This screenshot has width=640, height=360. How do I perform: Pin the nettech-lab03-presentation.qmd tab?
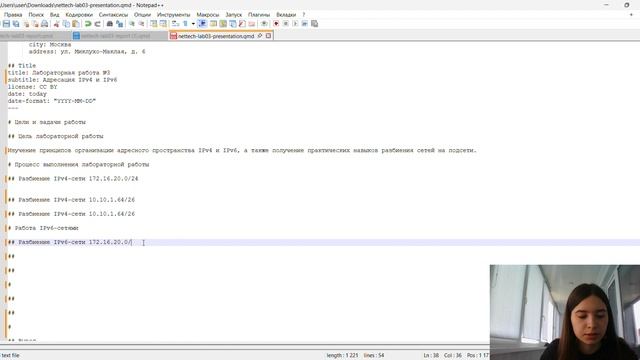(x=260, y=36)
